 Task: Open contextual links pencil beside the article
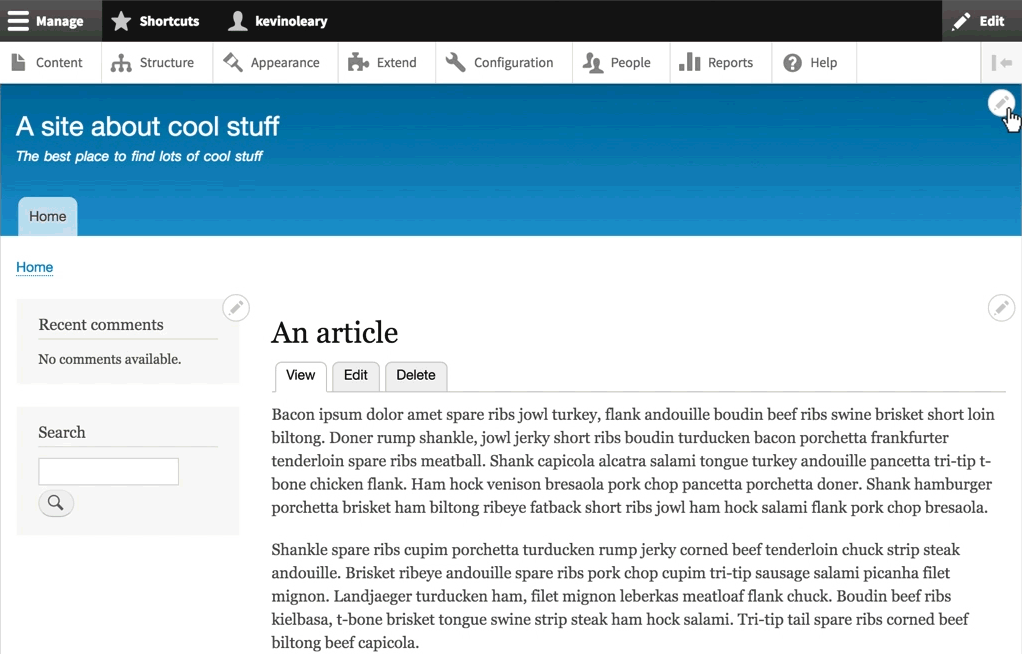1001,308
